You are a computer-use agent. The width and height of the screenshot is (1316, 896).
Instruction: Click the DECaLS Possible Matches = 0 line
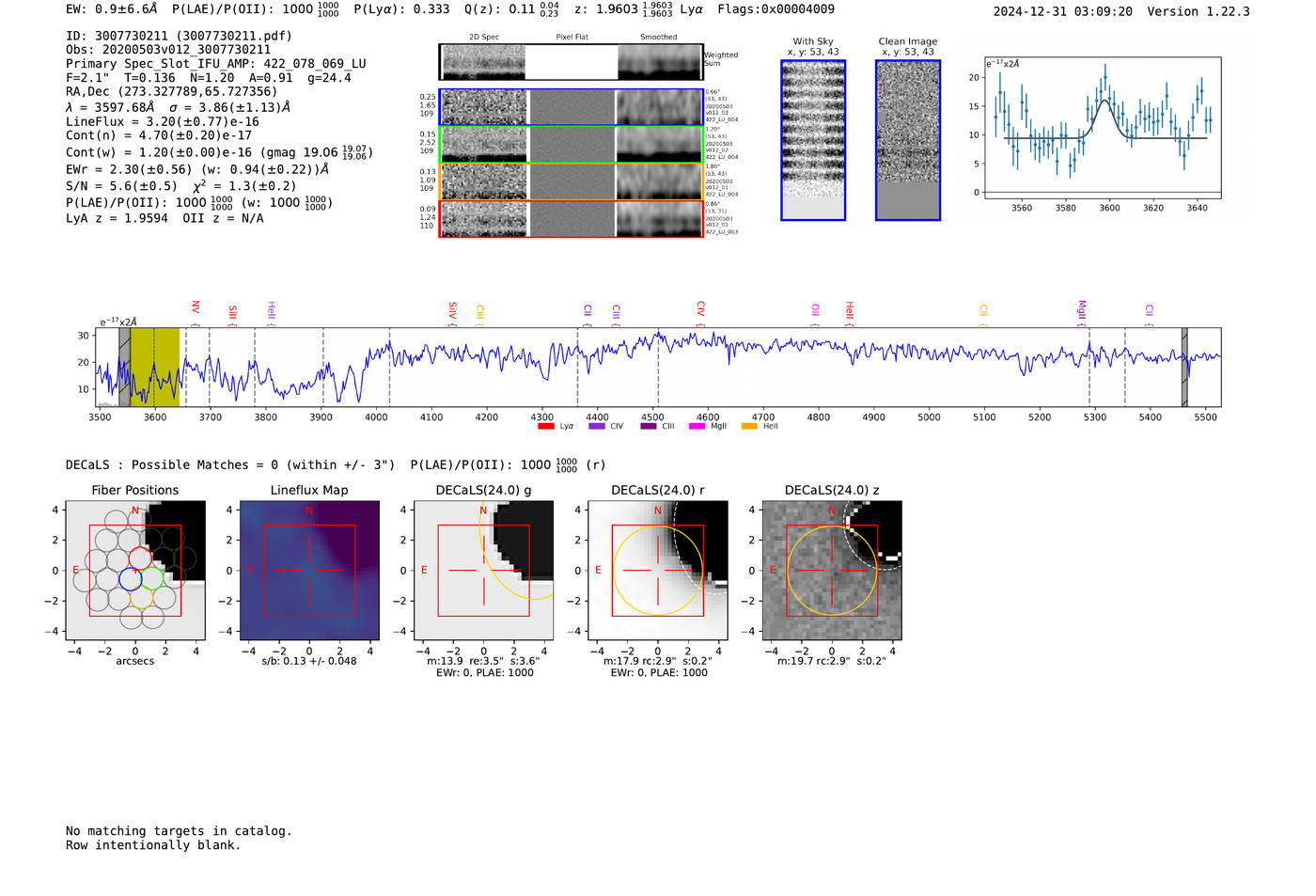coord(230,465)
